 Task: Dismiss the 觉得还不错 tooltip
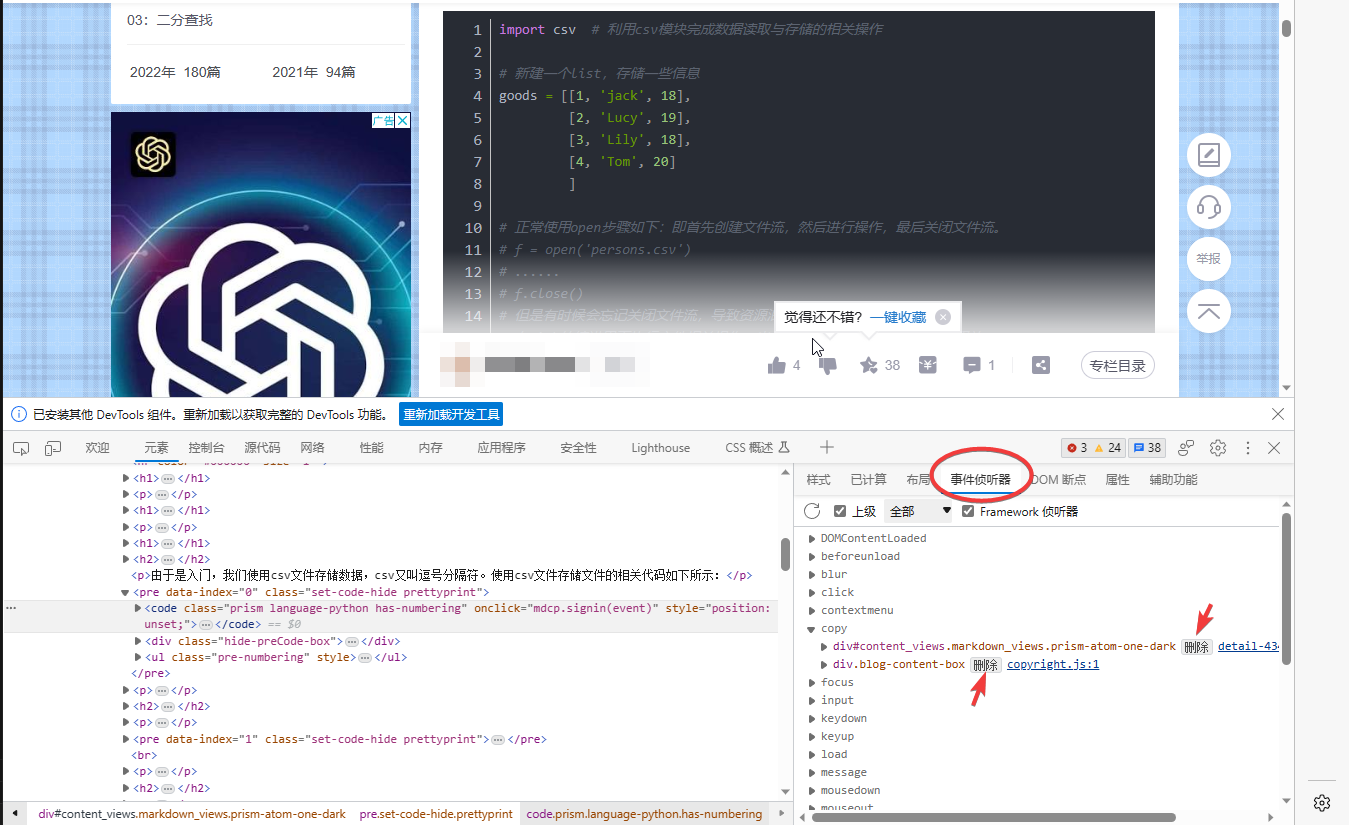pyautogui.click(x=942, y=317)
